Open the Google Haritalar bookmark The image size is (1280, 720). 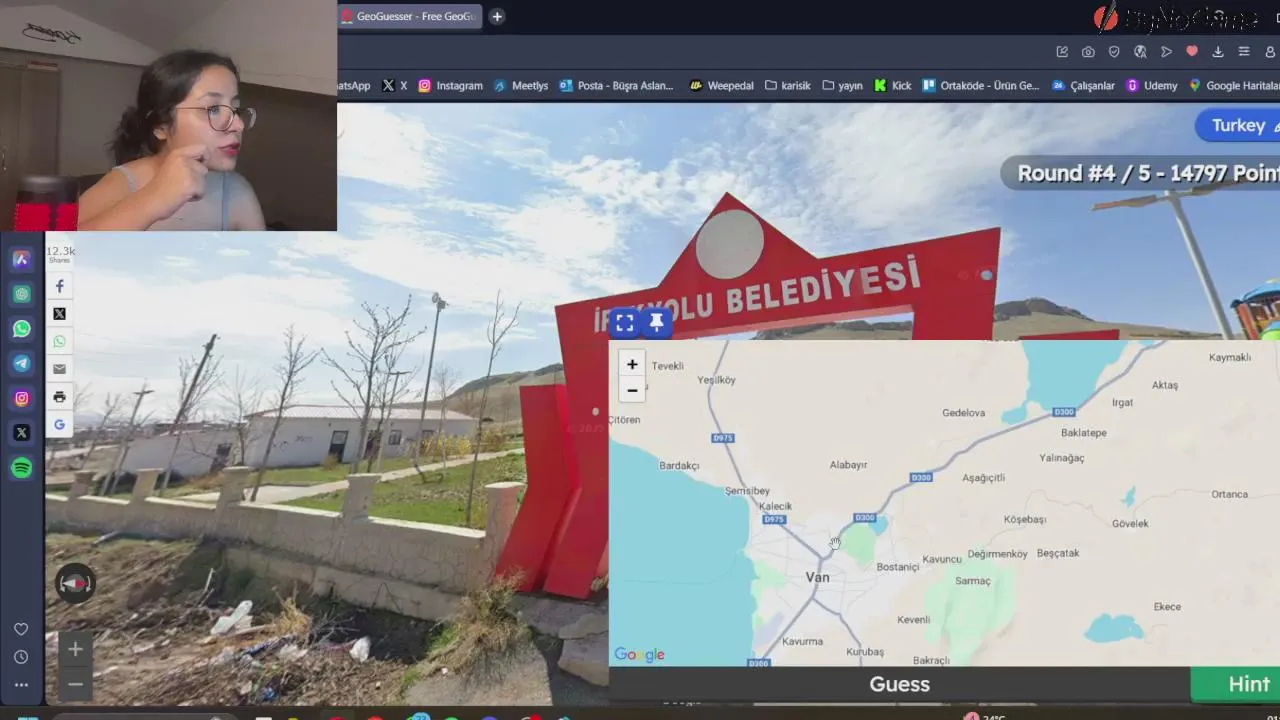pyautogui.click(x=1234, y=86)
